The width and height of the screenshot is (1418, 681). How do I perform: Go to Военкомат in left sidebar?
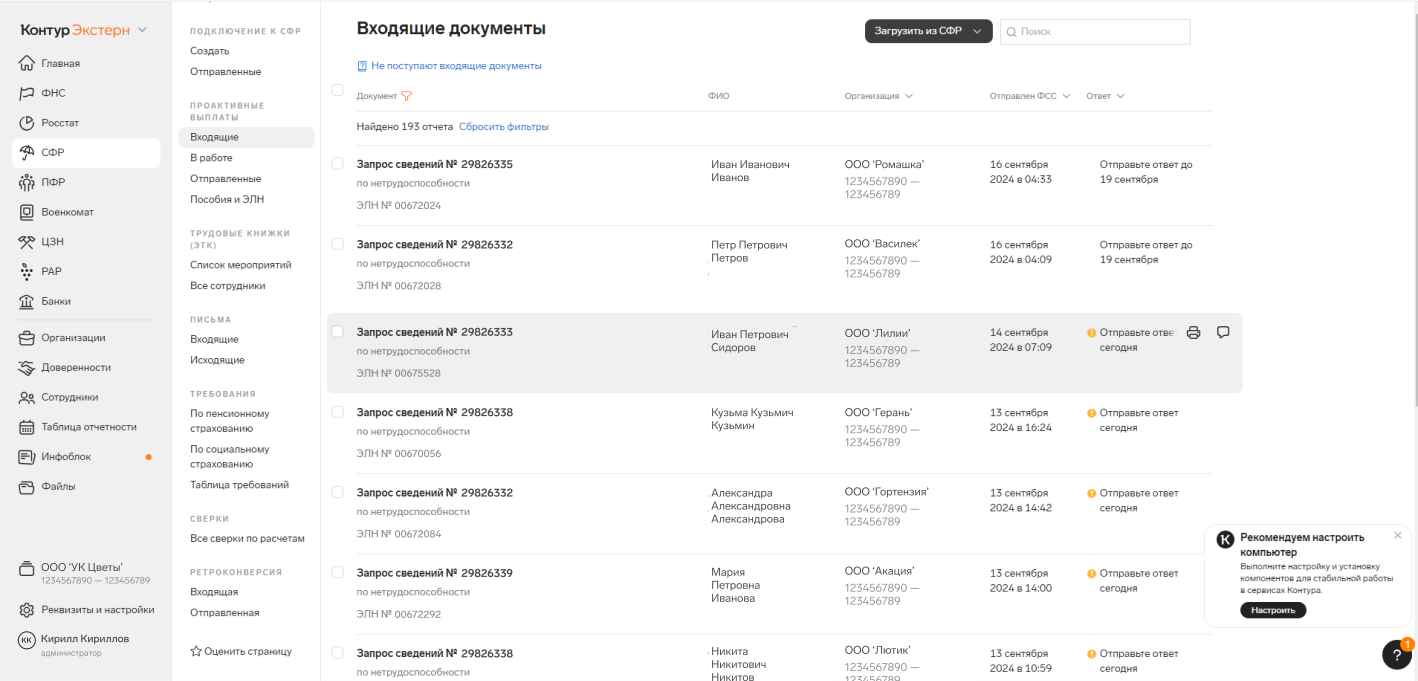(x=67, y=212)
